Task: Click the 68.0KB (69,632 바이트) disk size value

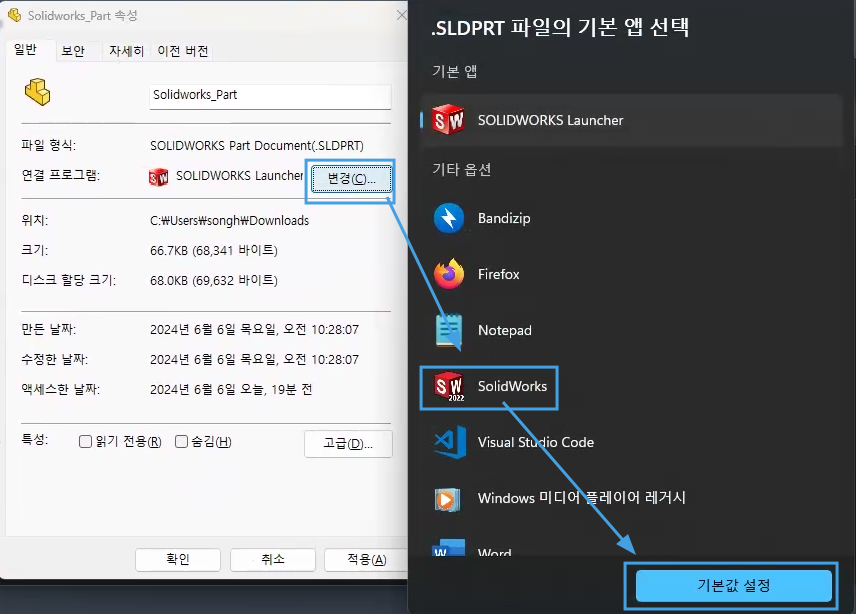Action: 213,281
